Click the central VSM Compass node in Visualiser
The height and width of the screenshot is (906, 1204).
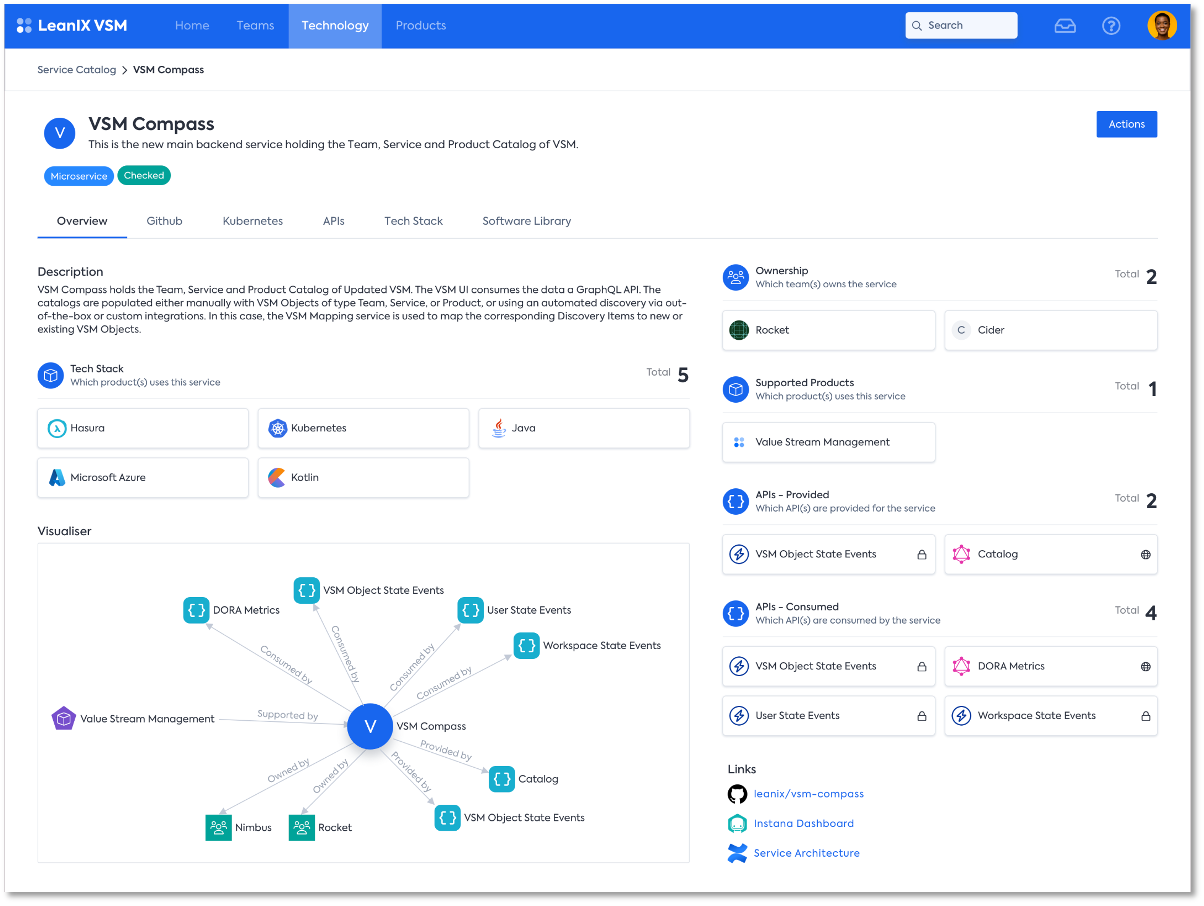click(x=370, y=727)
